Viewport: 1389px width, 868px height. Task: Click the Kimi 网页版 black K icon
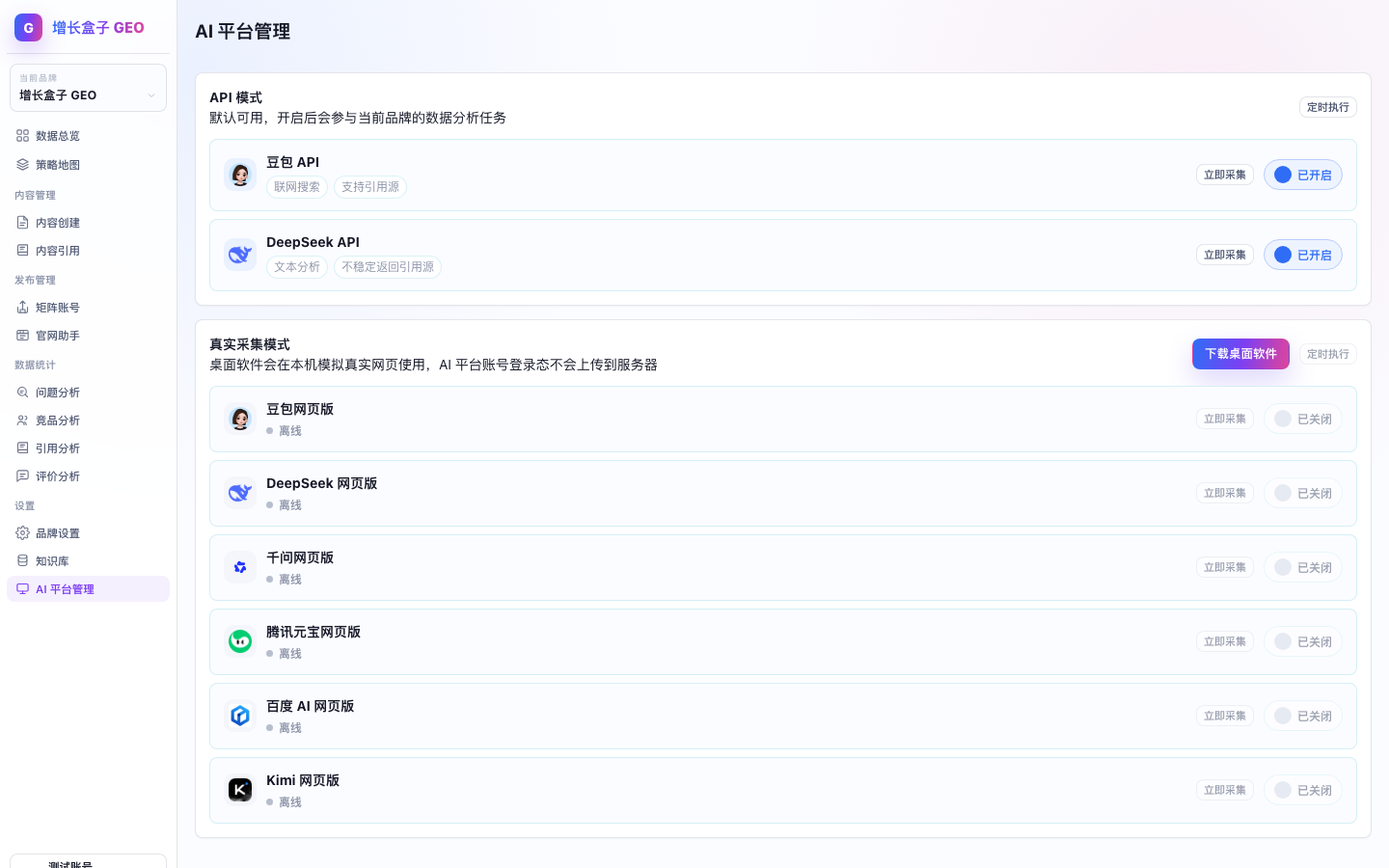pyautogui.click(x=240, y=790)
